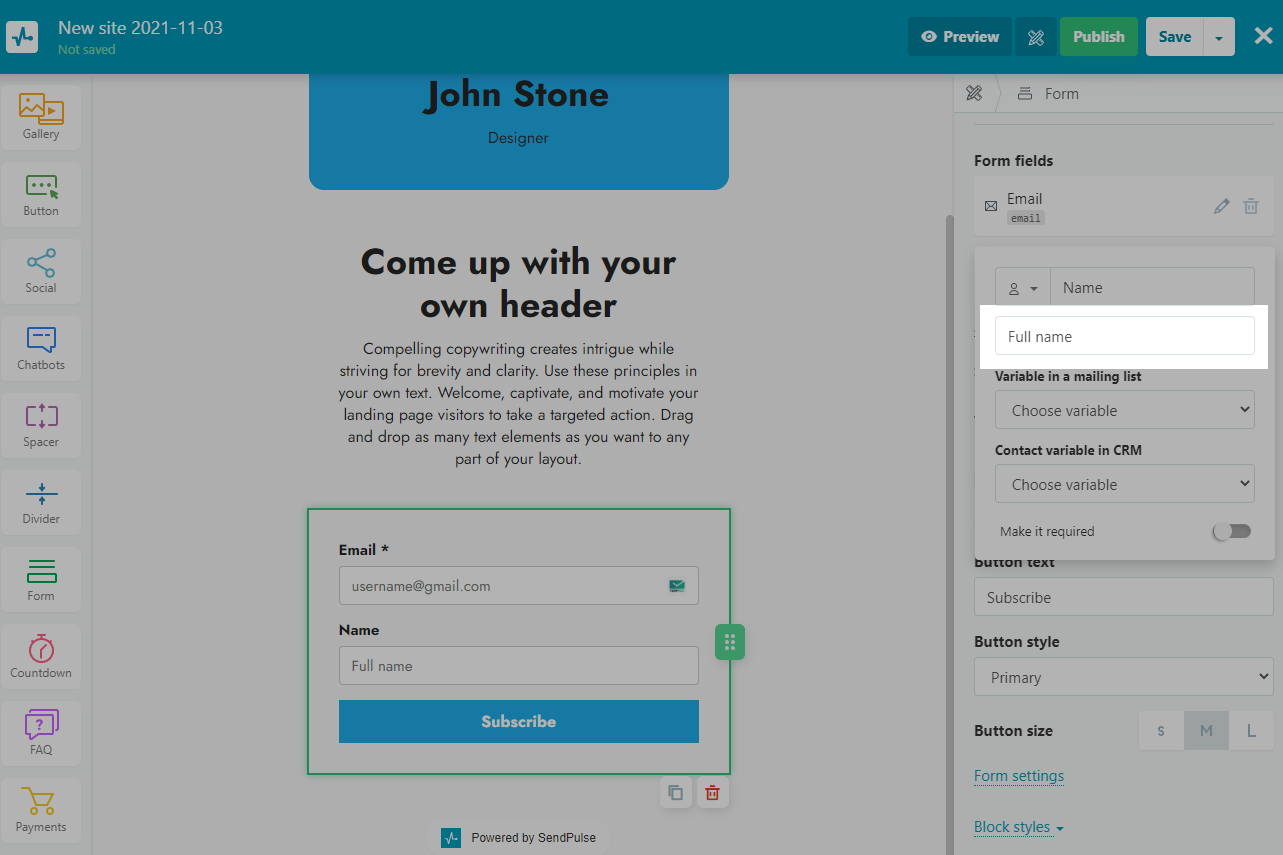1283x855 pixels.
Task: Select the Payments cart element
Action: [x=41, y=810]
